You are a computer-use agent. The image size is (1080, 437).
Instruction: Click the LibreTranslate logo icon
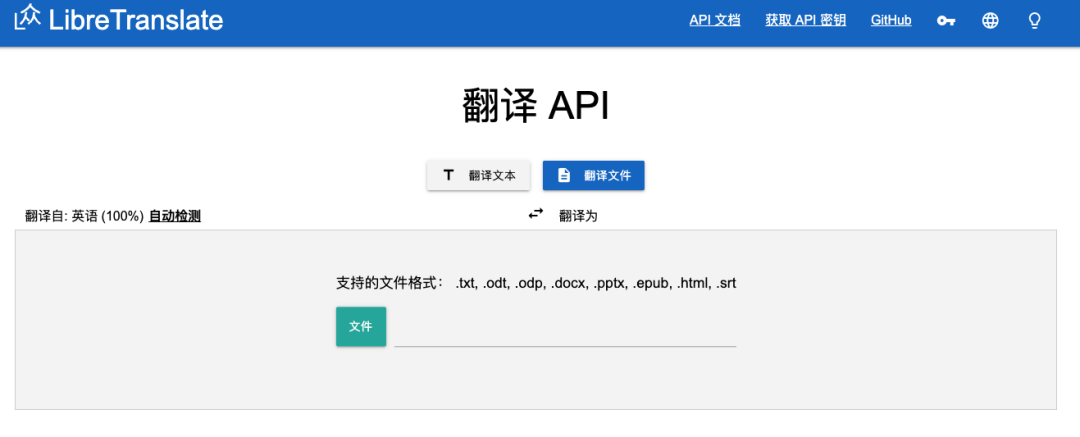pos(28,19)
